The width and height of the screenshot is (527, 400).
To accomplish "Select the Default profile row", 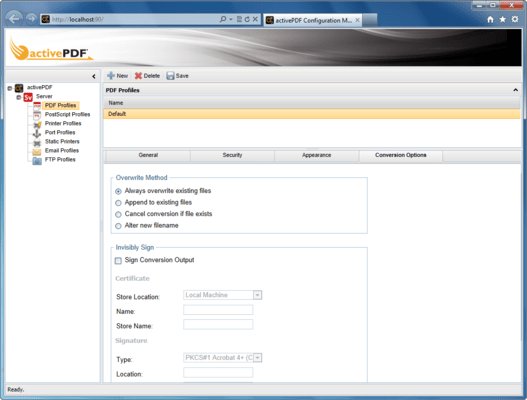I will [312, 114].
